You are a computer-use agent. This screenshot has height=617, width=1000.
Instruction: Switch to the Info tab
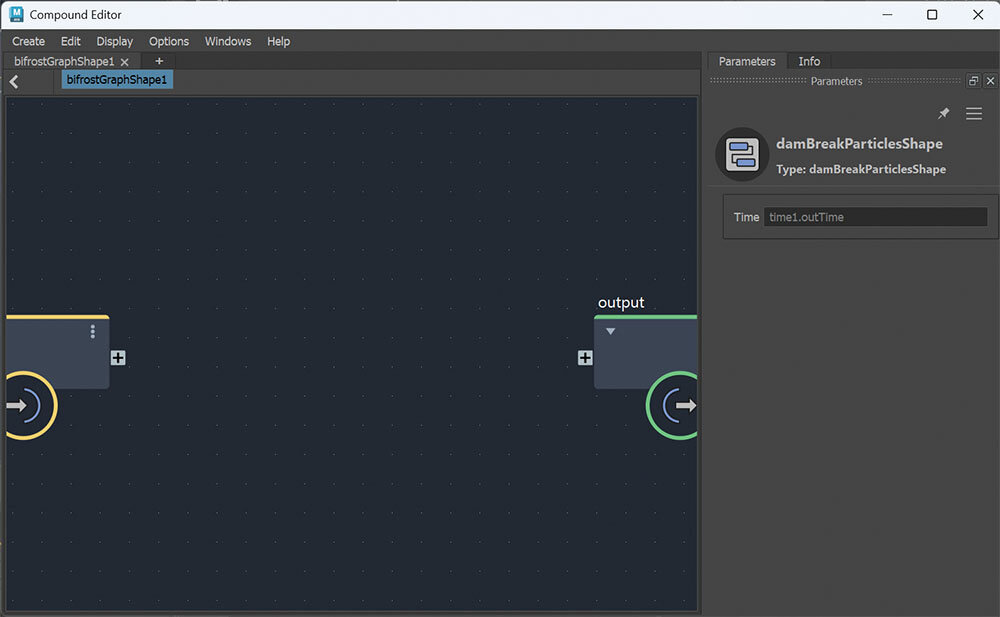[x=809, y=61]
